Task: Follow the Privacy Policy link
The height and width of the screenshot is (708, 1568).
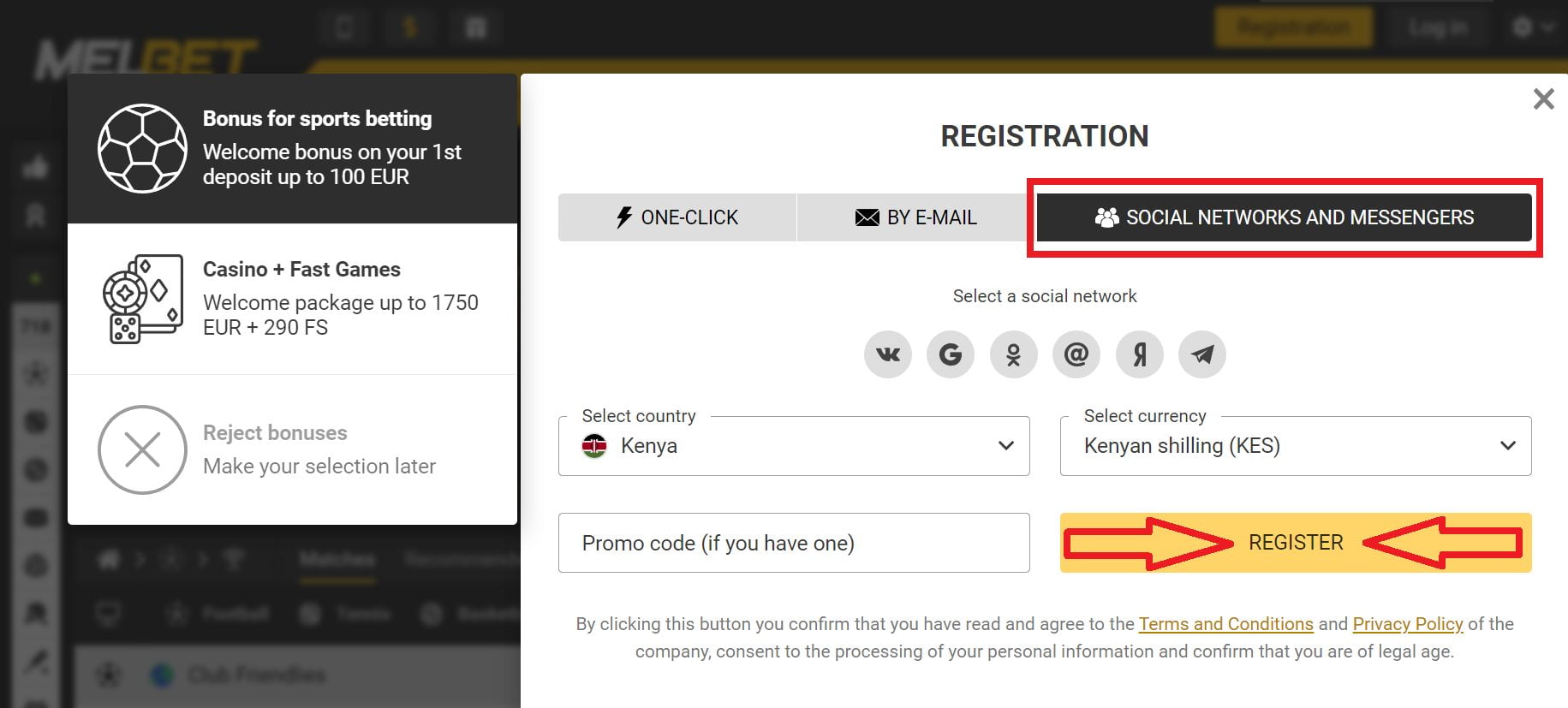Action: pyautogui.click(x=1407, y=624)
